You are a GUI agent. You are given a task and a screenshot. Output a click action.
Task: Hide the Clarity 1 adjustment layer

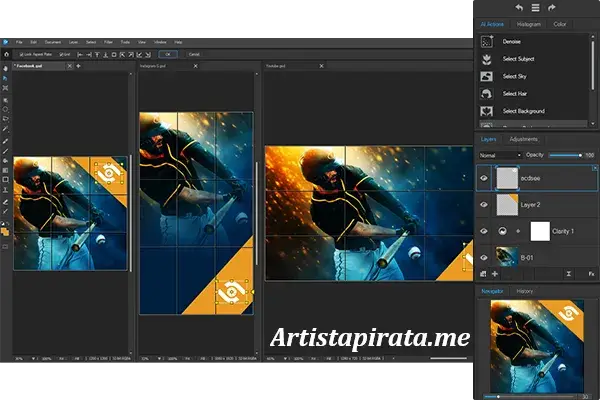click(484, 231)
